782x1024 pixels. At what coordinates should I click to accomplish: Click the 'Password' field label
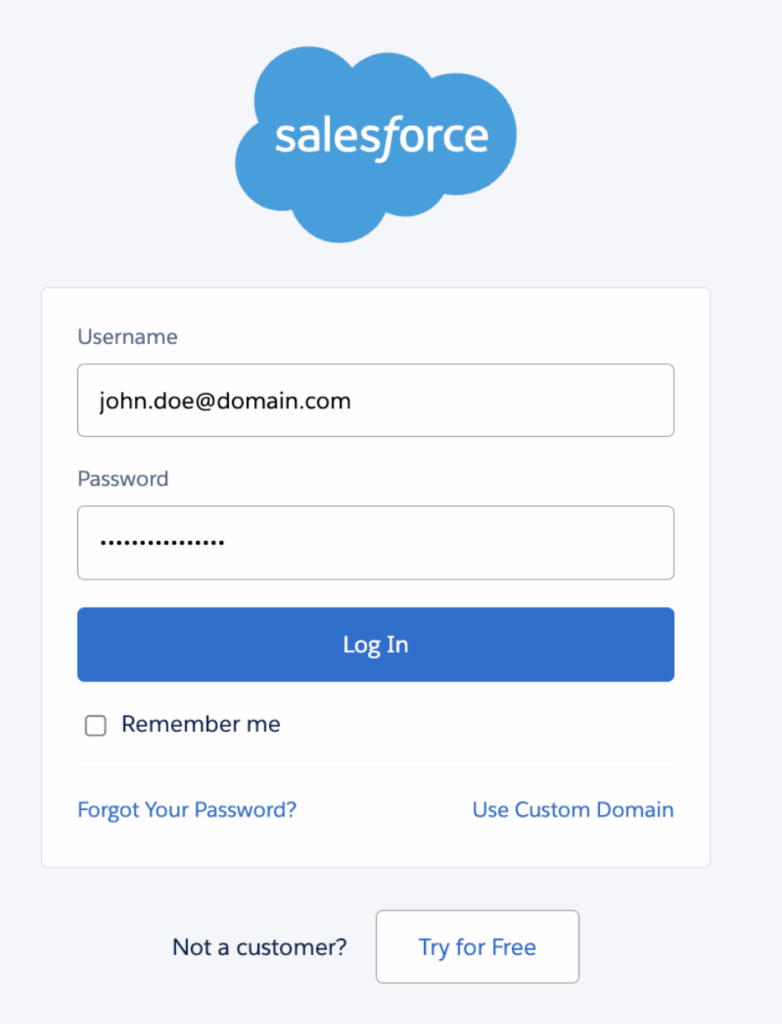click(x=123, y=479)
